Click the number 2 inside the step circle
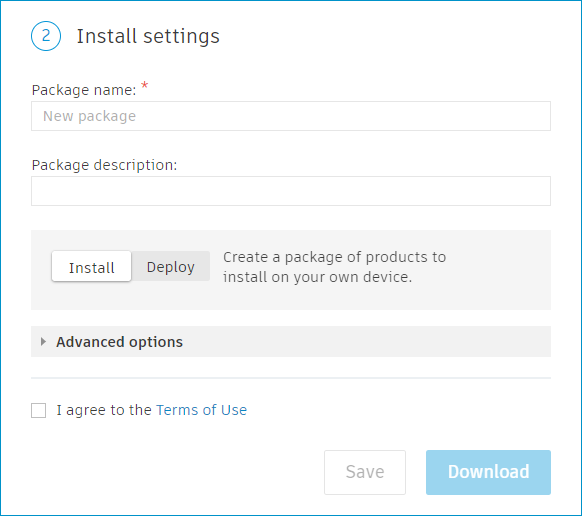The height and width of the screenshot is (516, 582). tap(46, 36)
